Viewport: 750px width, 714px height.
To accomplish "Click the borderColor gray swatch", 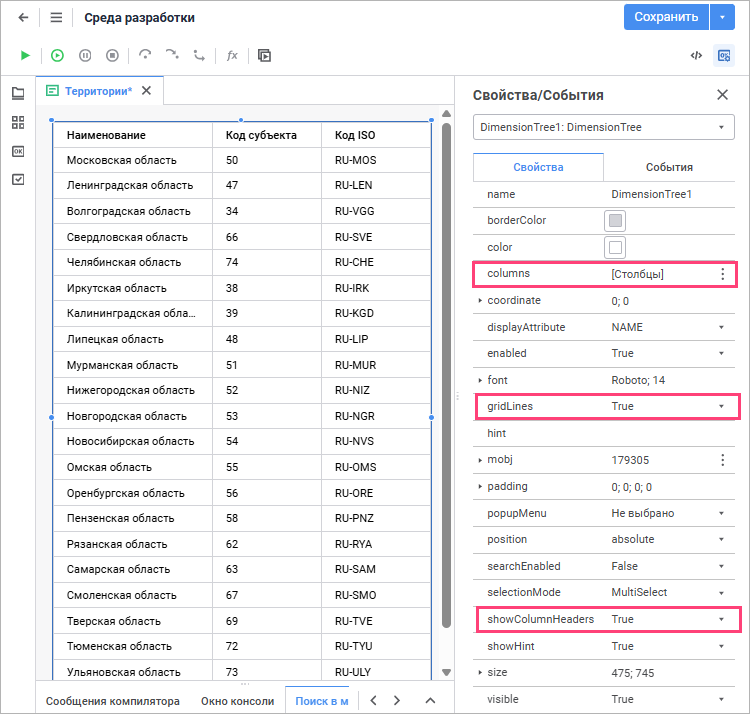I will [x=615, y=221].
